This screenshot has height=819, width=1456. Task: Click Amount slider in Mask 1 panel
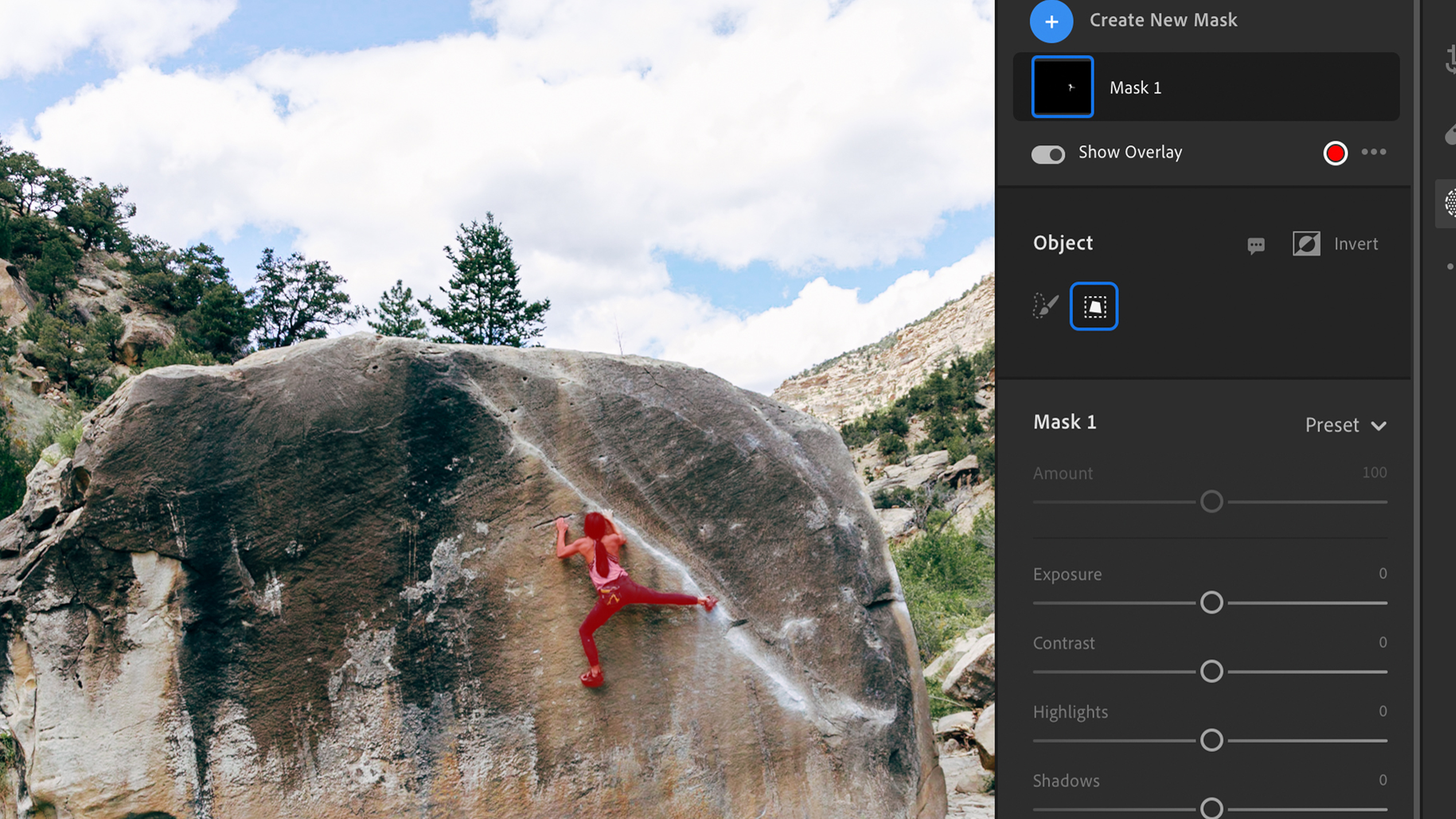[1210, 500]
